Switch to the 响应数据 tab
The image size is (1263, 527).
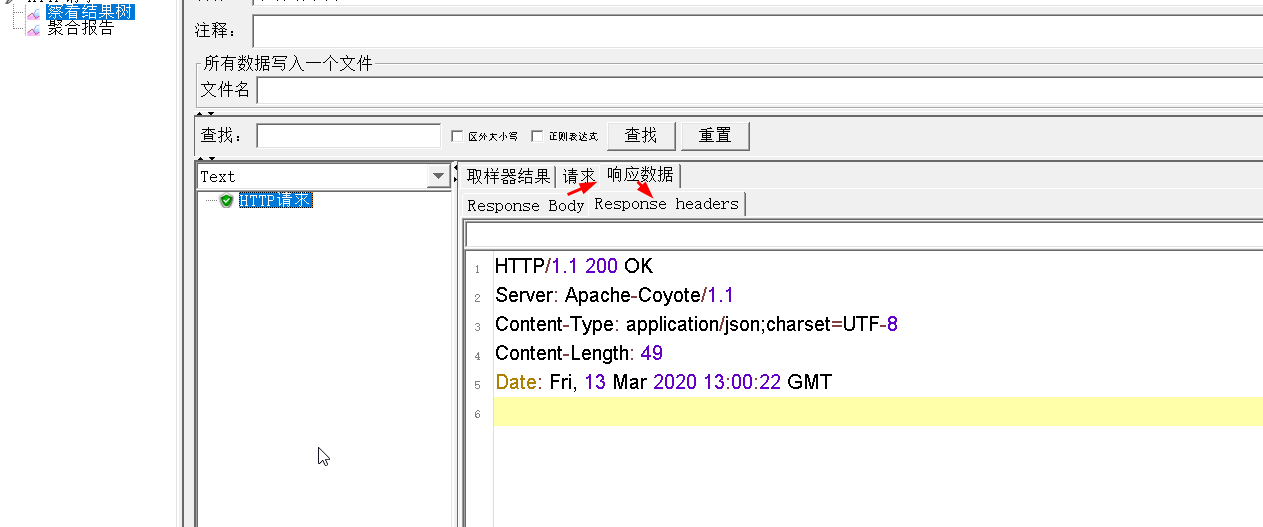click(640, 175)
